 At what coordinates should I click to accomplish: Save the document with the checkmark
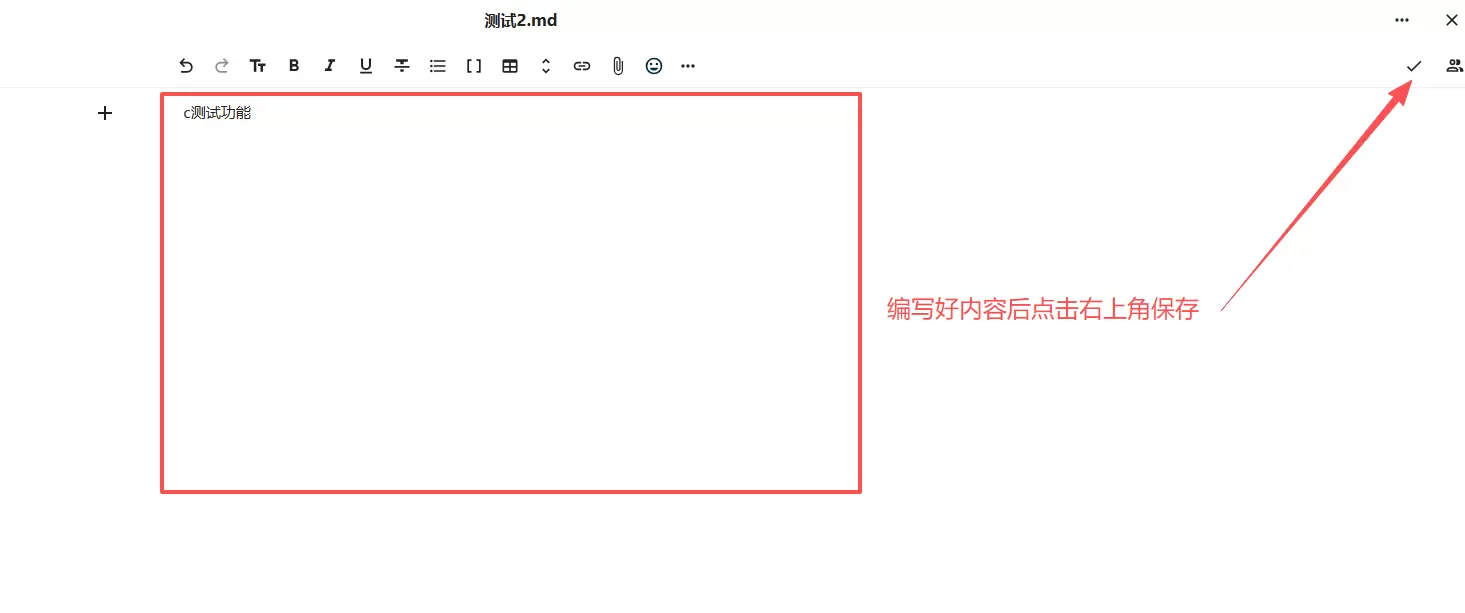(x=1414, y=66)
